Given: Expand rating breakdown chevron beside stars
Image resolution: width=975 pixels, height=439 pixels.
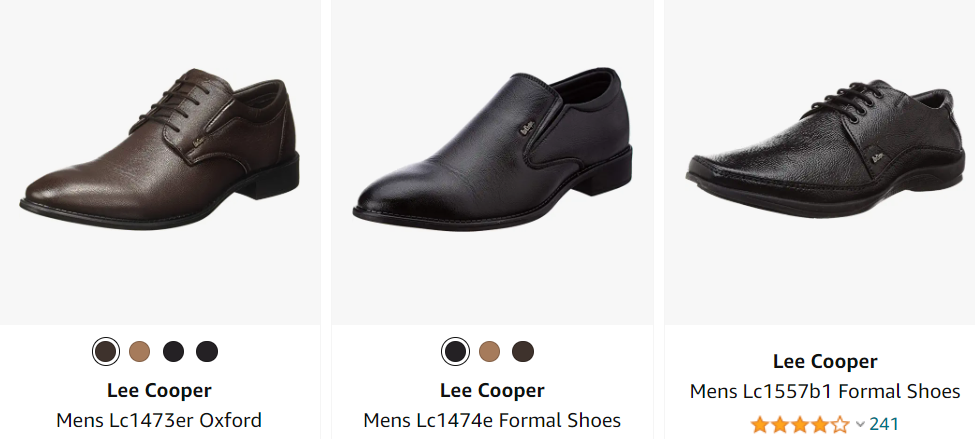Looking at the screenshot, I should (x=860, y=425).
